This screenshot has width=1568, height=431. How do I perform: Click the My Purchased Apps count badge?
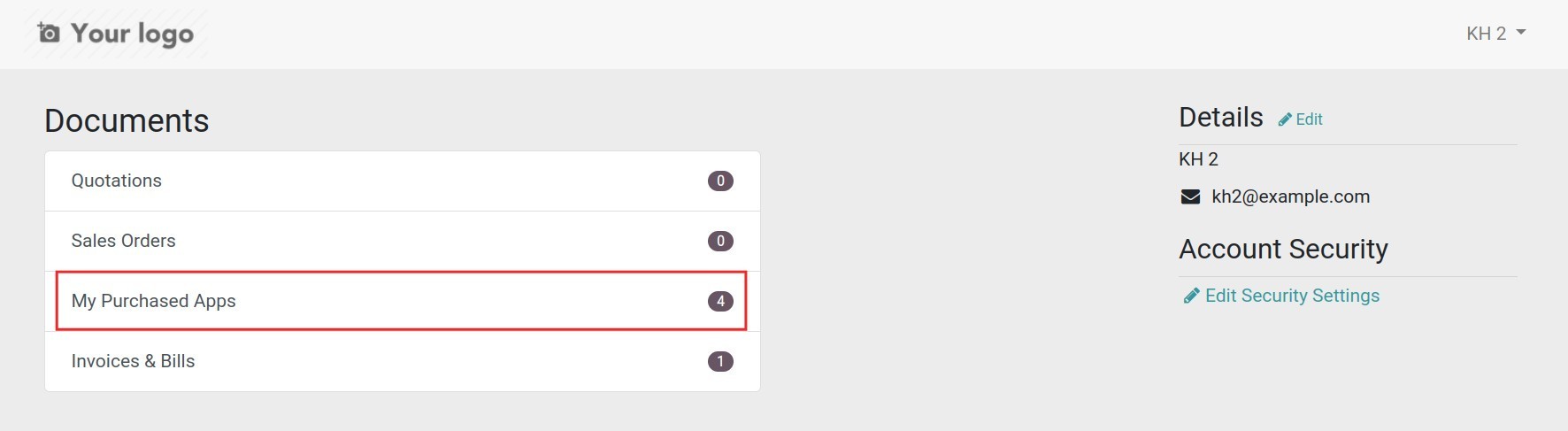[x=720, y=301]
